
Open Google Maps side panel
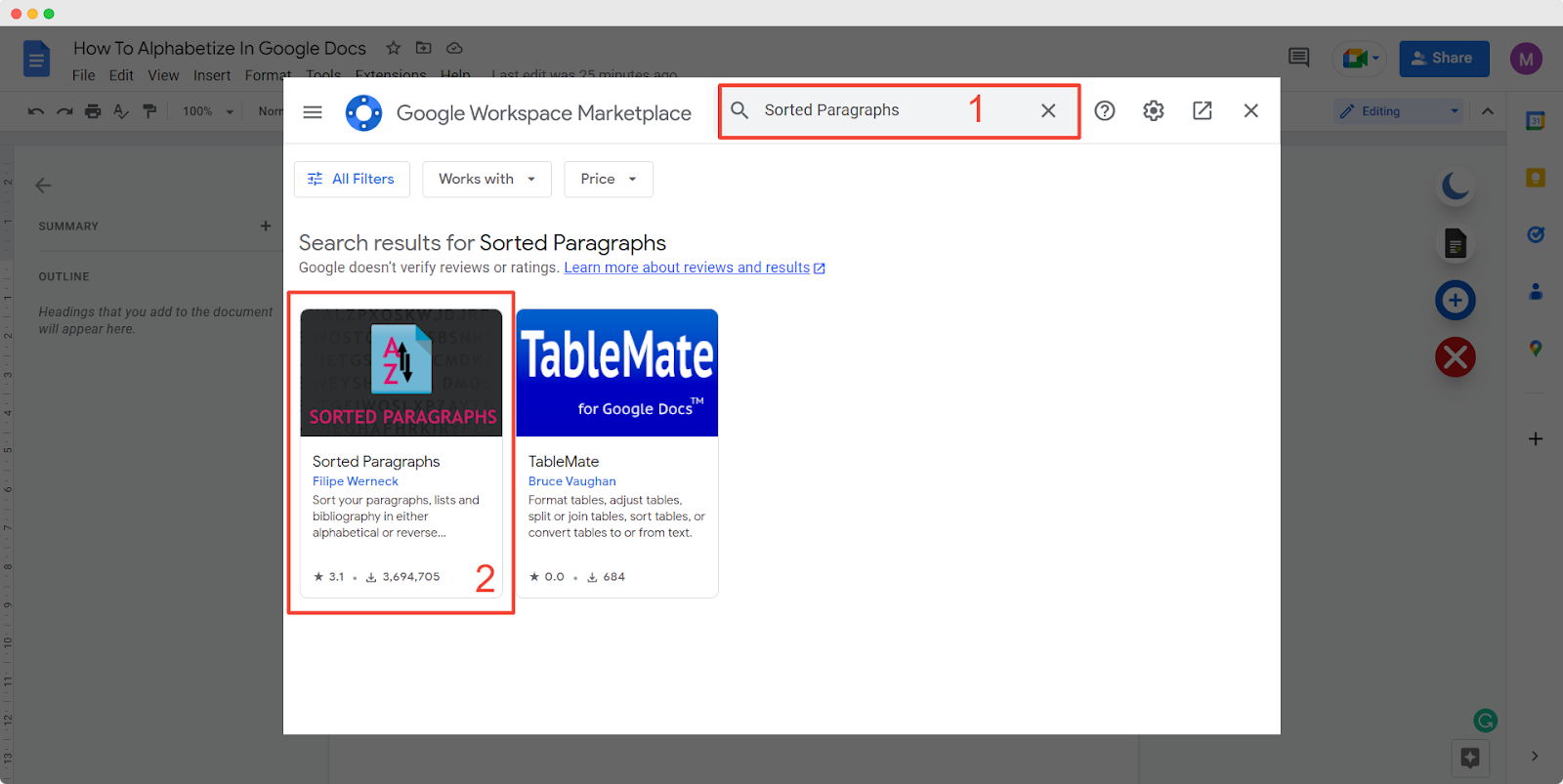point(1536,349)
